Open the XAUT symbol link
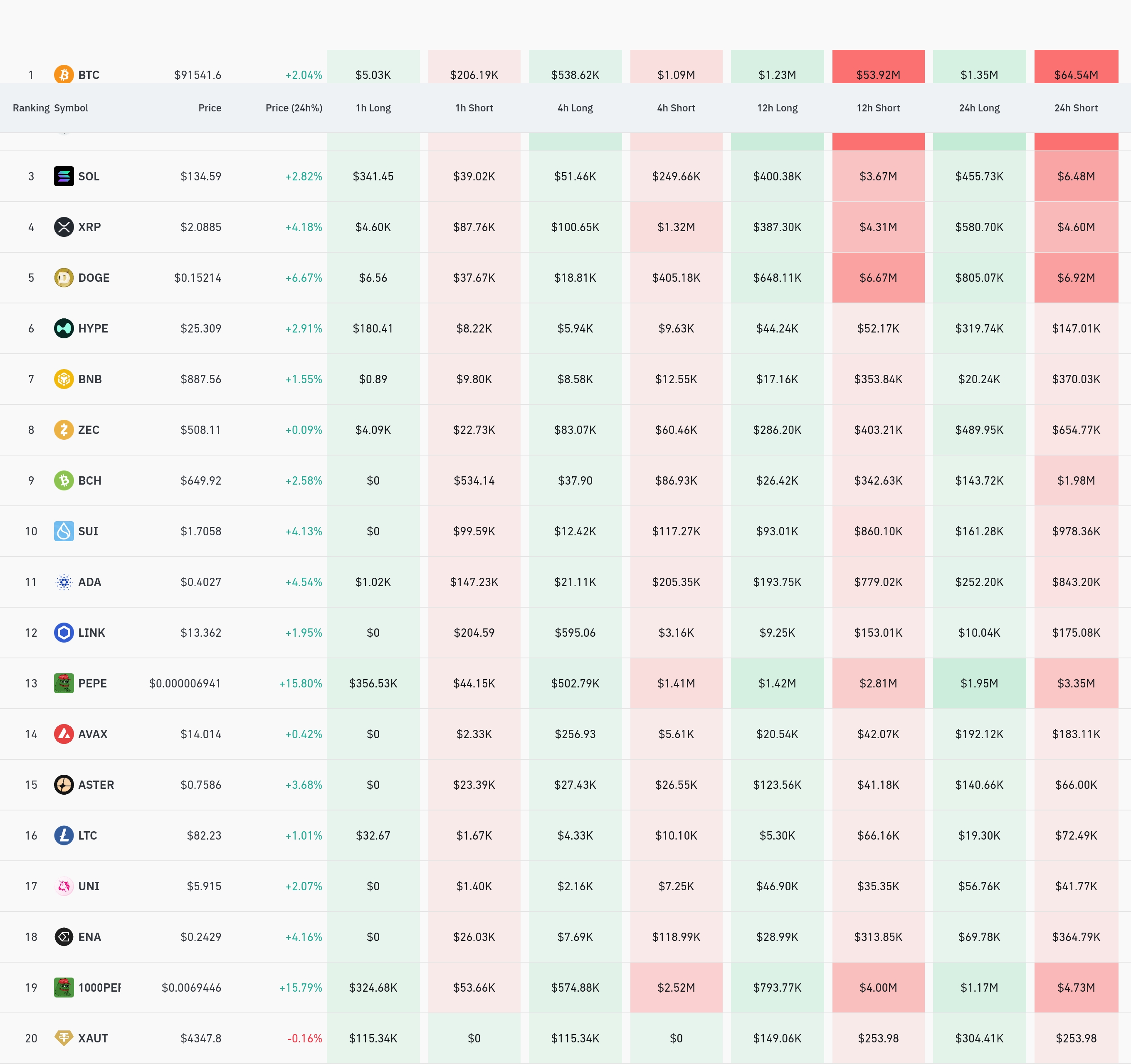Viewport: 1131px width, 1064px height. [x=93, y=1038]
